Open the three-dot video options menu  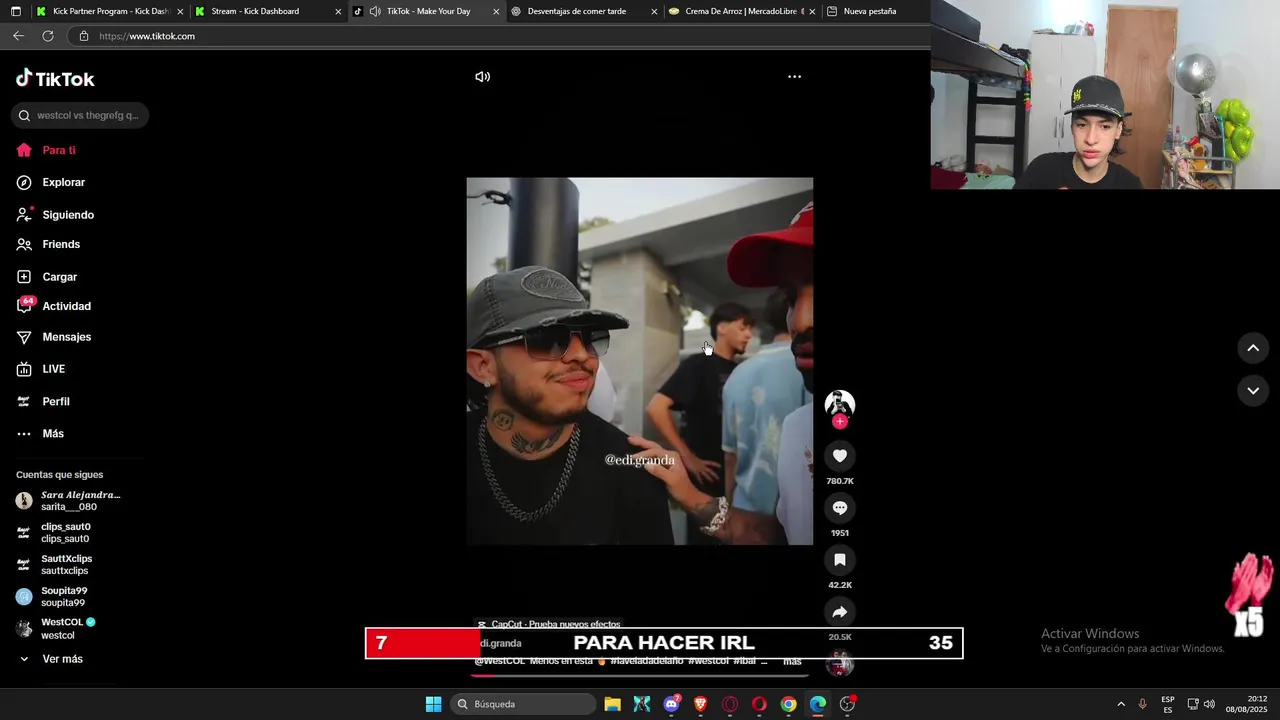[794, 77]
